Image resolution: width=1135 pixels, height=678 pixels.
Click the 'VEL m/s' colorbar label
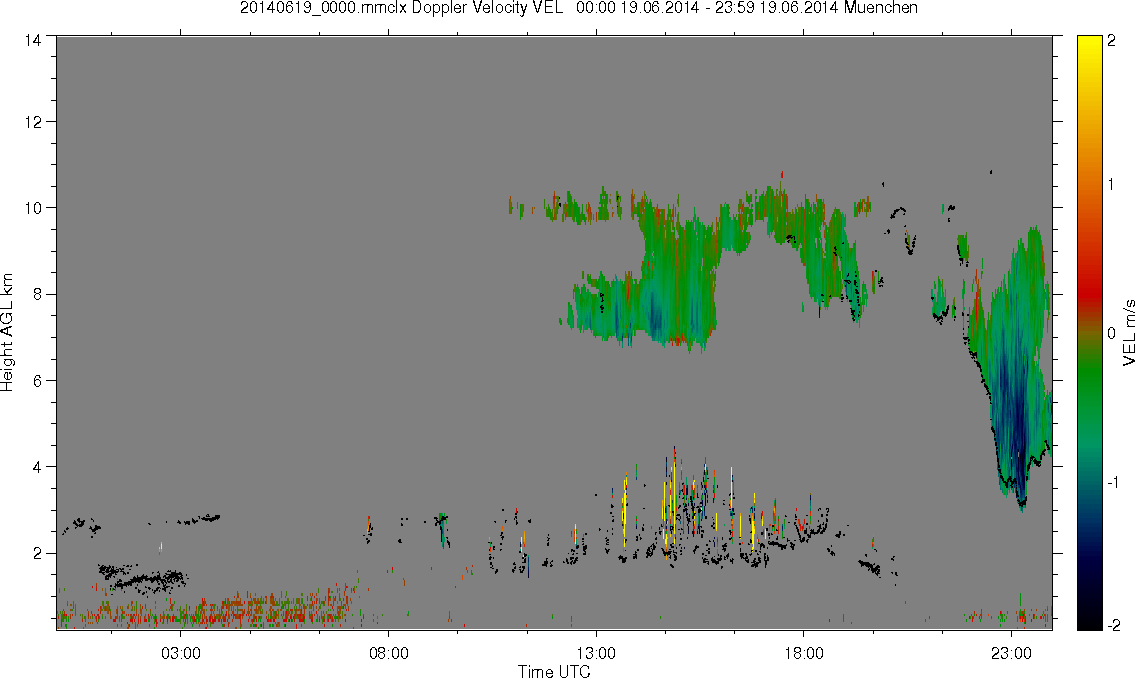click(x=1128, y=332)
